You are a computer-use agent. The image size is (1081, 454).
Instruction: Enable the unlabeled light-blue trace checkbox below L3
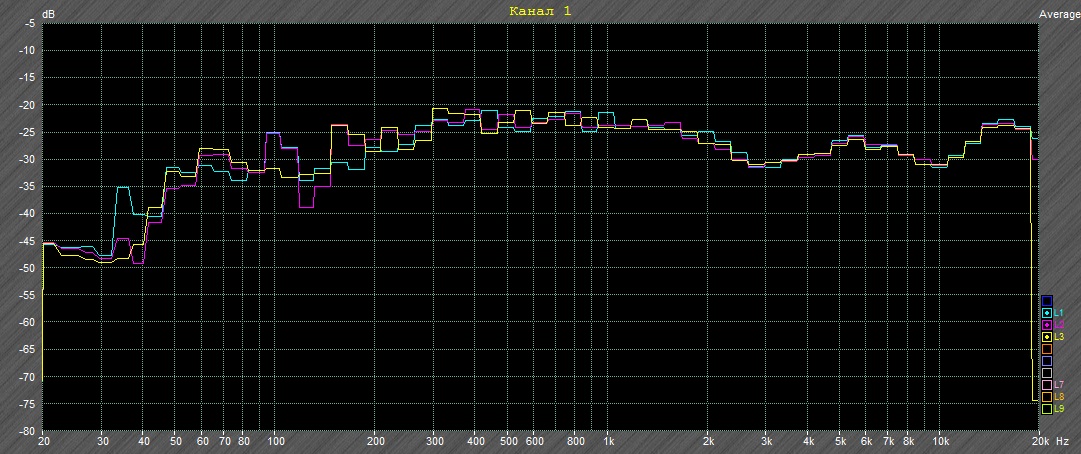pos(1047,360)
